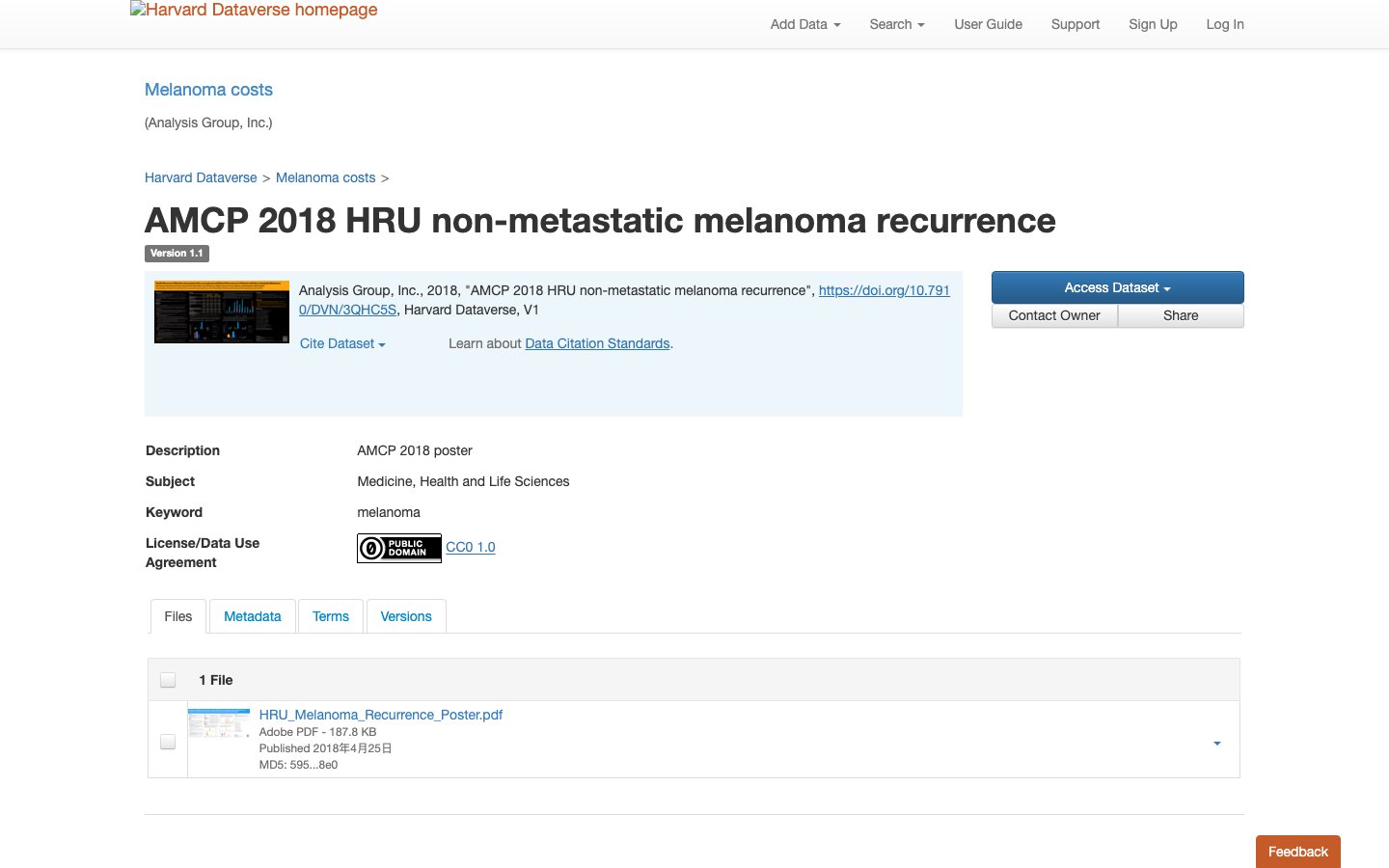The image size is (1389, 868).
Task: Click the 'melanoma' keyword value
Action: (x=389, y=512)
